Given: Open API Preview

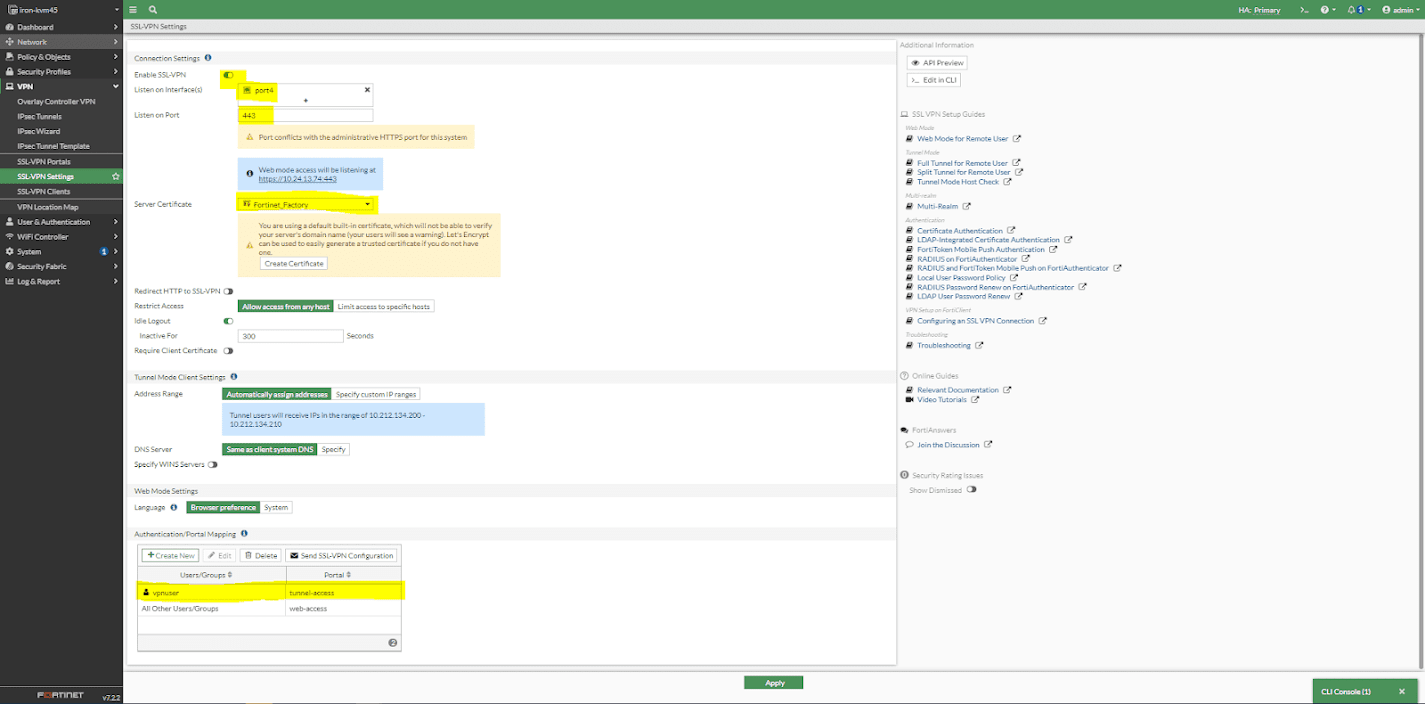Looking at the screenshot, I should 937,63.
